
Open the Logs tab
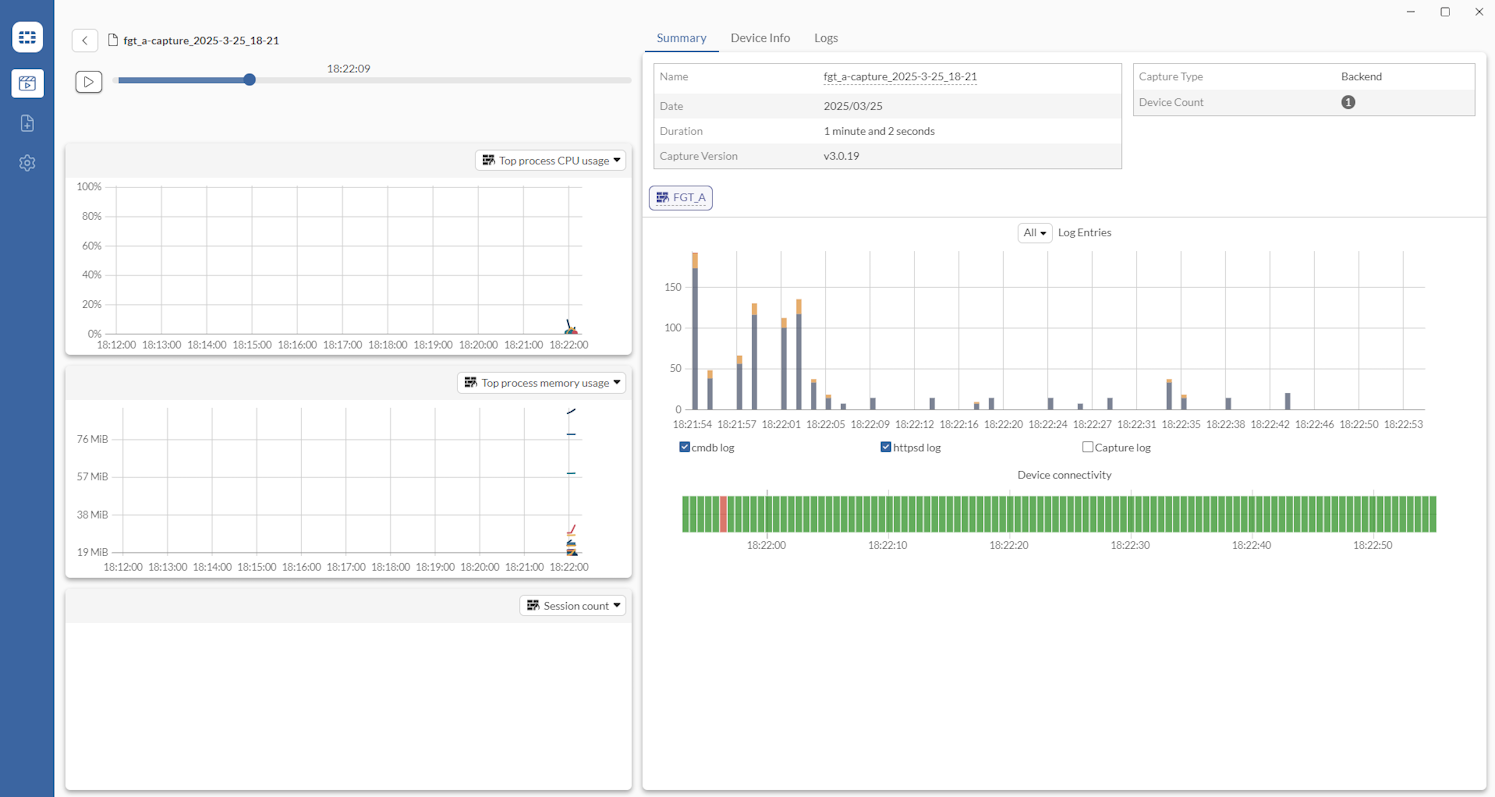tap(825, 37)
